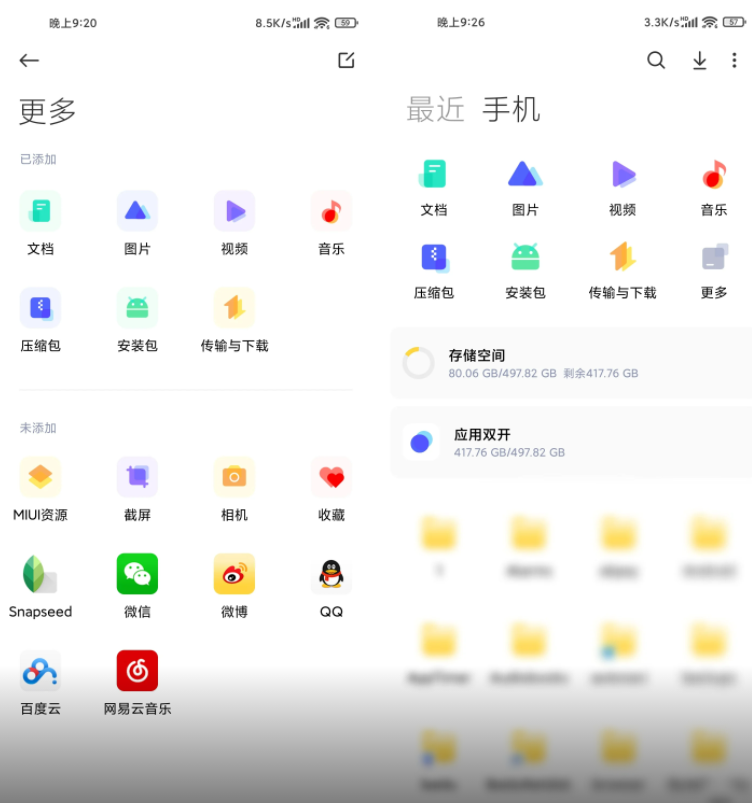The width and height of the screenshot is (752, 803).
Task: Tap the Snapseed app icon
Action: 40,574
